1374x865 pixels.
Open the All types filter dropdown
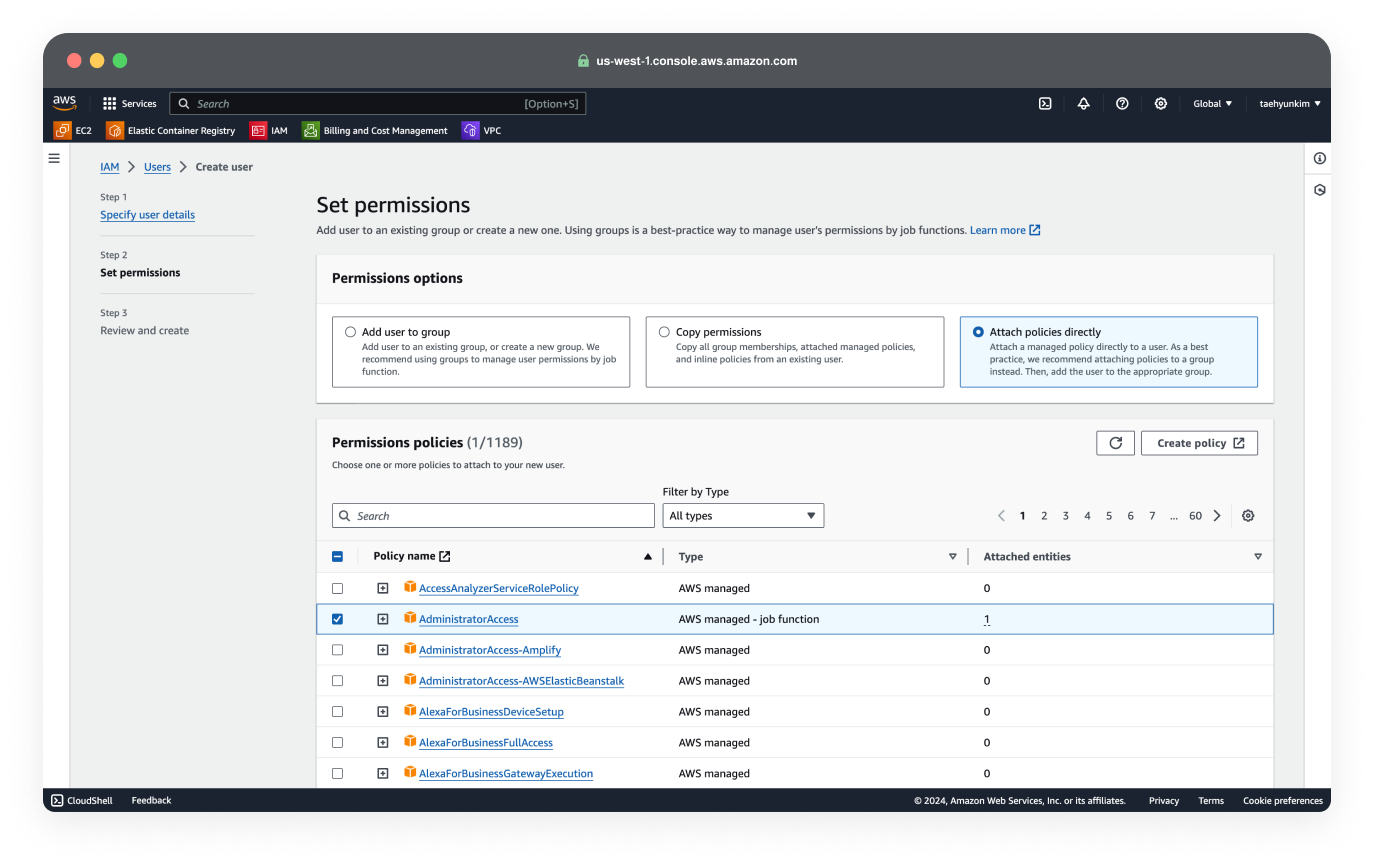click(x=743, y=515)
